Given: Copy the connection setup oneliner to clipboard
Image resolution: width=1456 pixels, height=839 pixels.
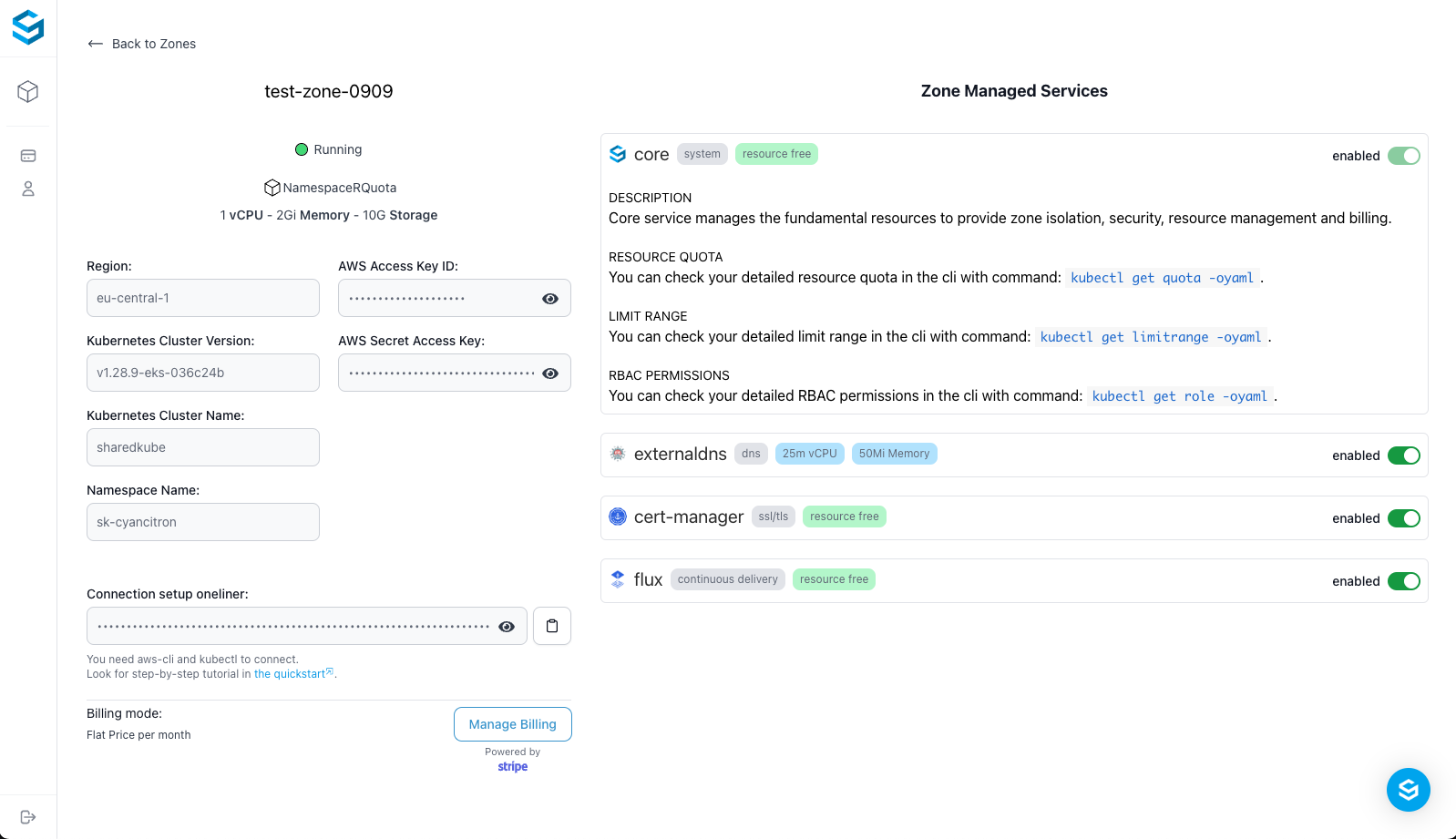Looking at the screenshot, I should point(552,626).
